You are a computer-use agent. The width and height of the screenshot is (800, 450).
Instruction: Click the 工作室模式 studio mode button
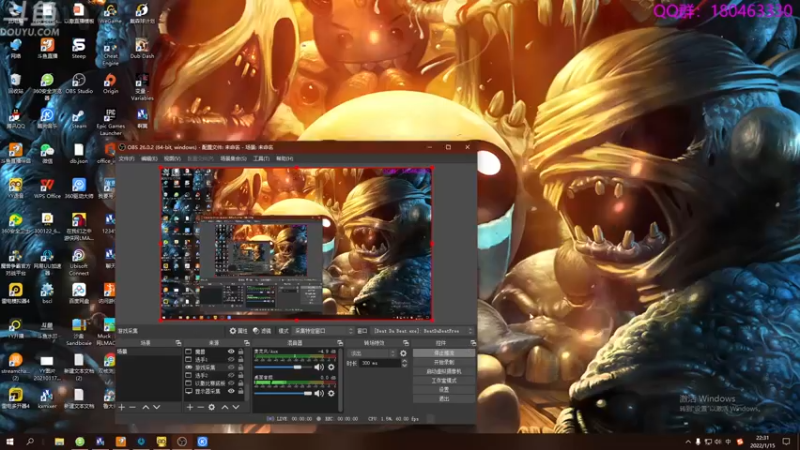tap(444, 381)
